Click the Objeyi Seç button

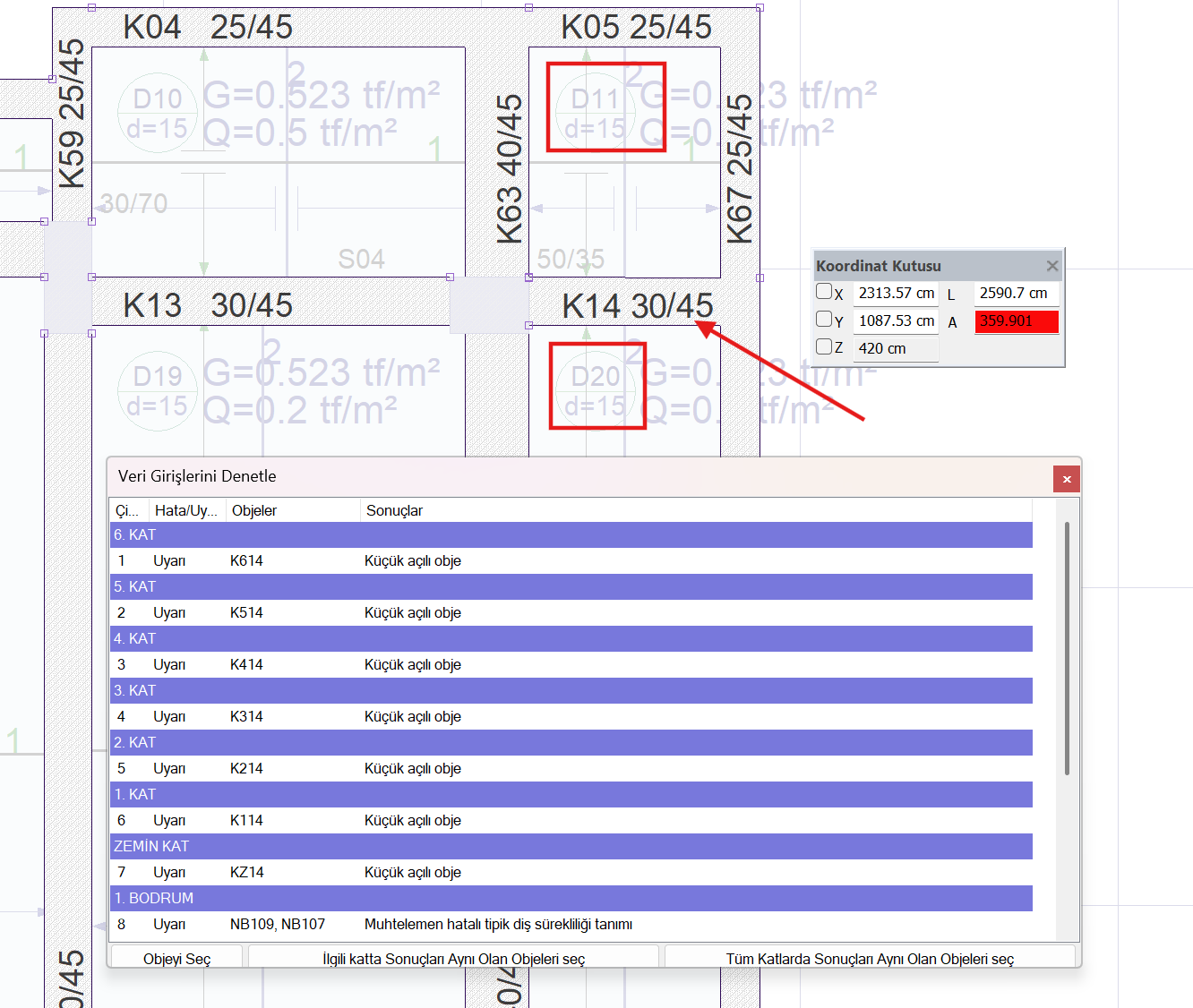(176, 958)
